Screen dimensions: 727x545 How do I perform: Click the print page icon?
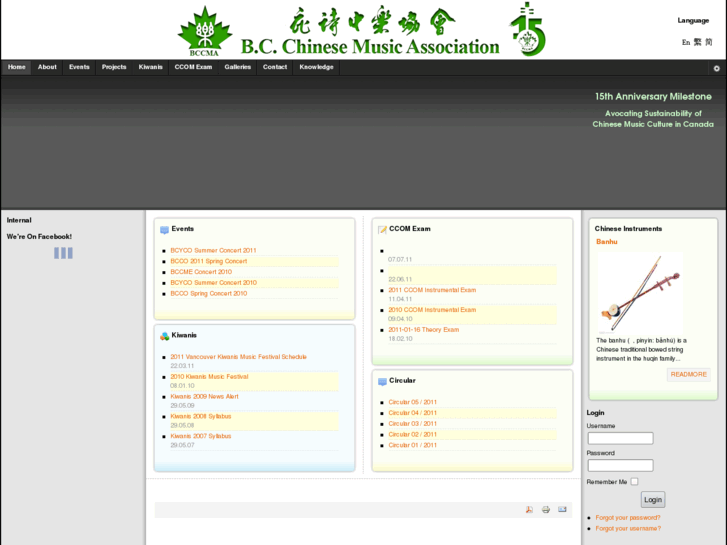pos(546,509)
